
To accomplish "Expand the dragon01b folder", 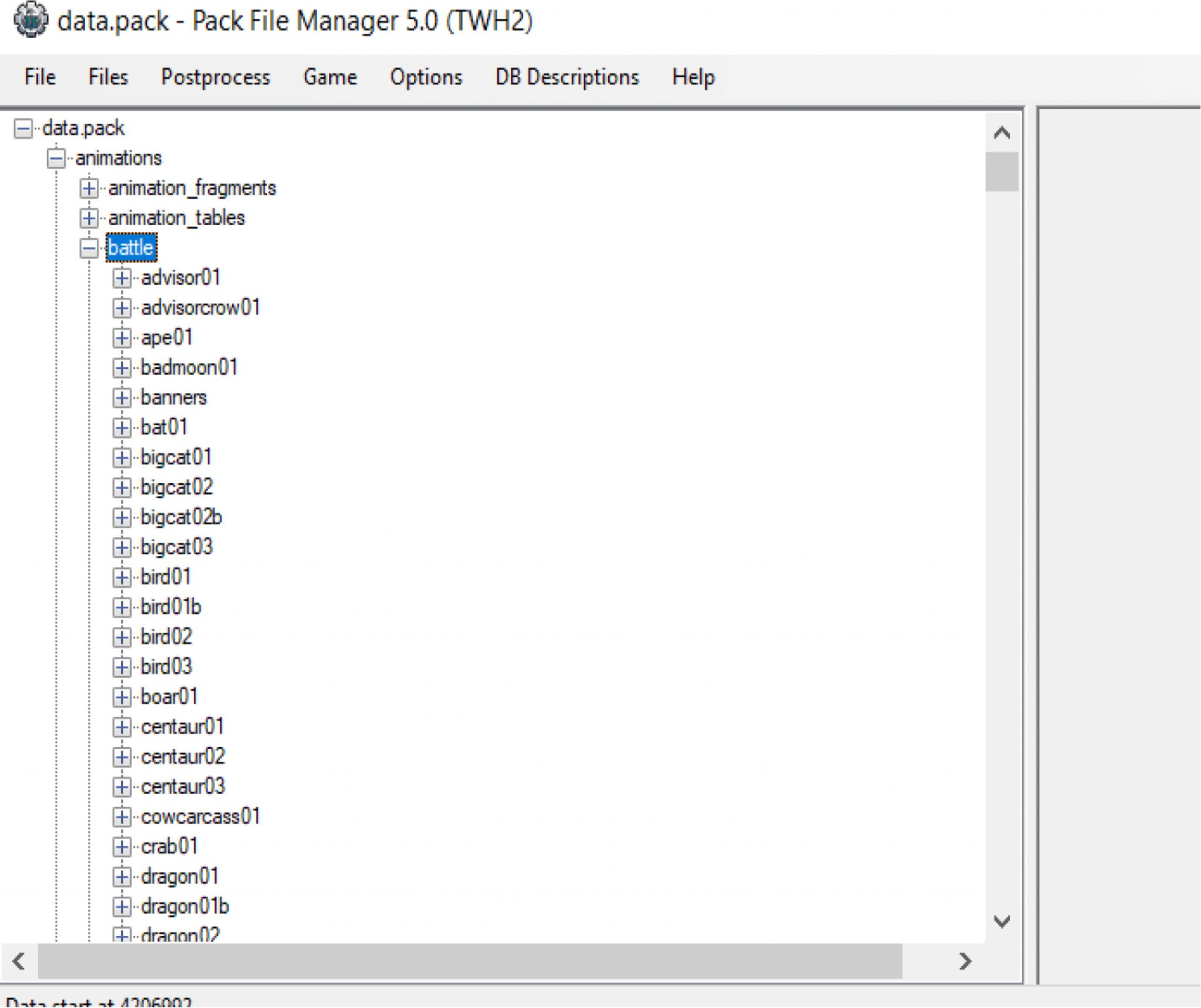I will click(121, 907).
